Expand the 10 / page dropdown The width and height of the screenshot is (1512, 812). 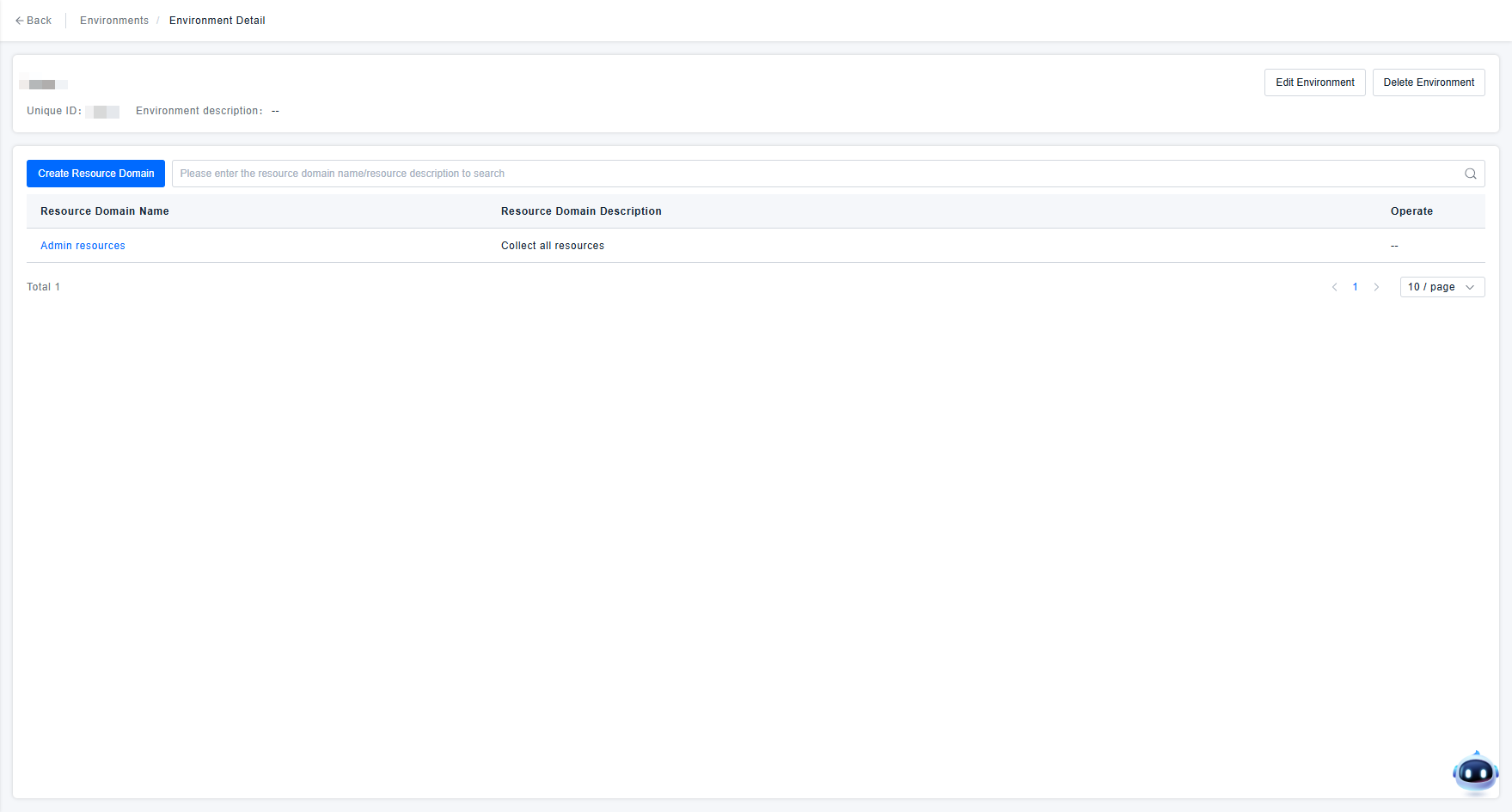click(1442, 287)
